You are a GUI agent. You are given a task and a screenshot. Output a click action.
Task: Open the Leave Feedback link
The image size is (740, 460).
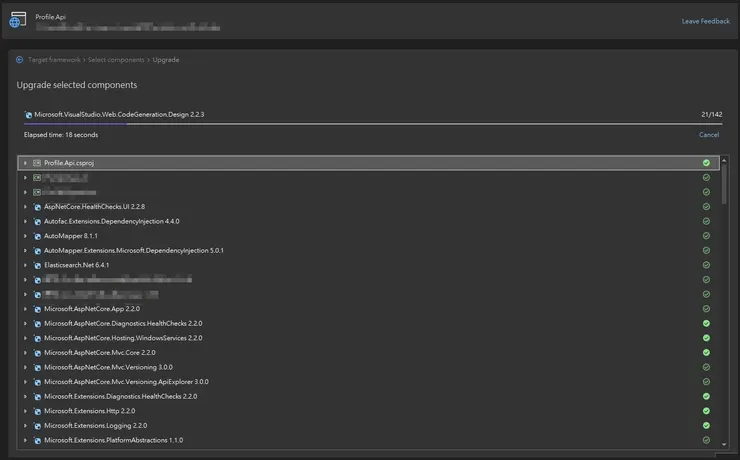[x=705, y=21]
